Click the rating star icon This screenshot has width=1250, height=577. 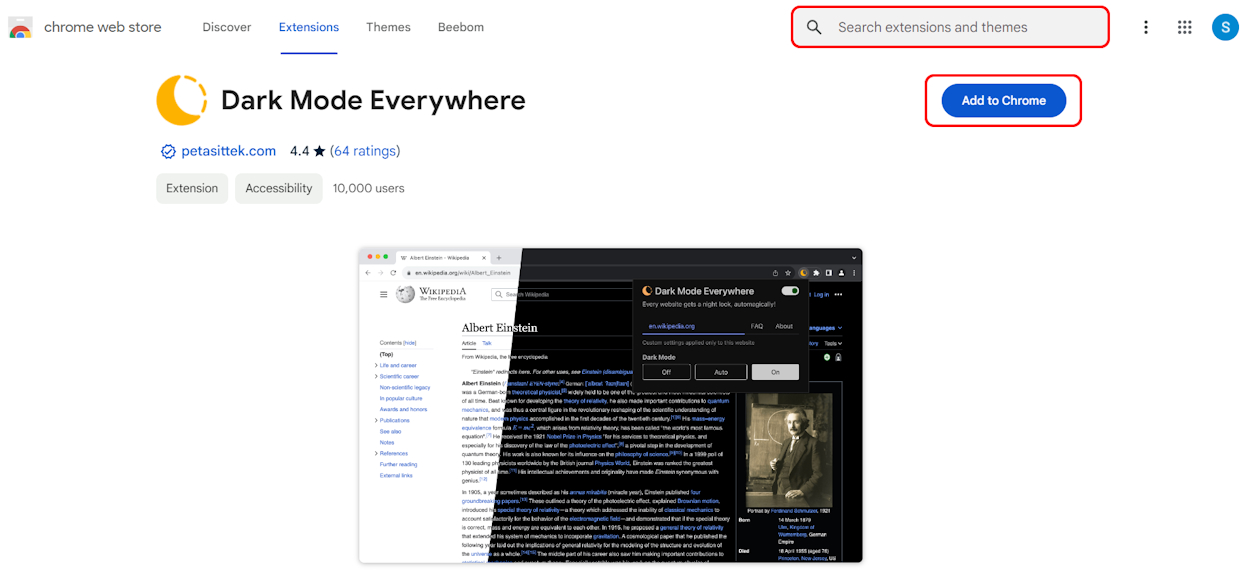coord(321,151)
